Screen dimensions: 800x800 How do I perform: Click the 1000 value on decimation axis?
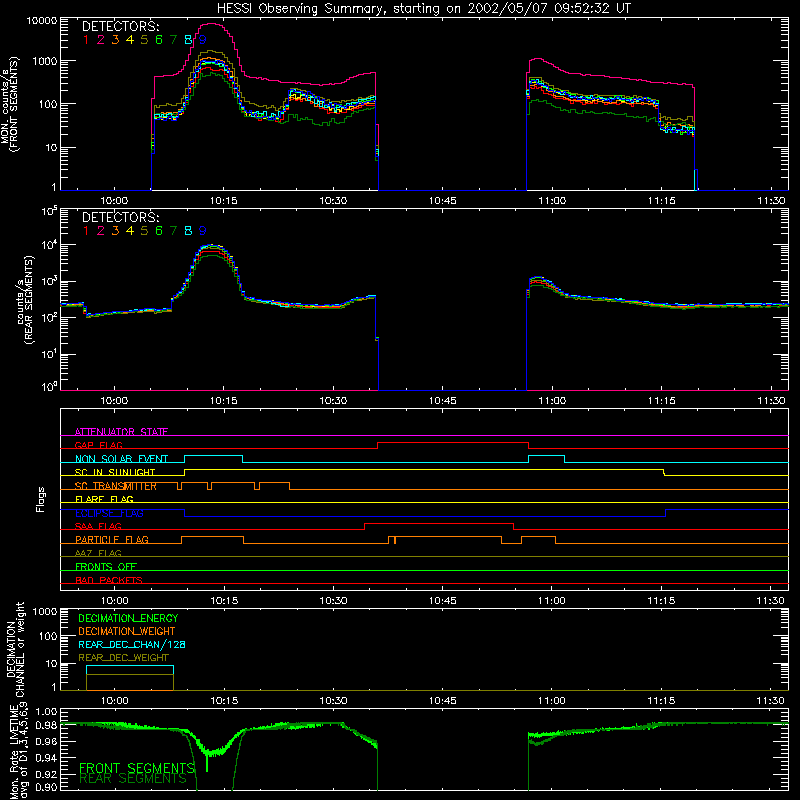pos(45,611)
